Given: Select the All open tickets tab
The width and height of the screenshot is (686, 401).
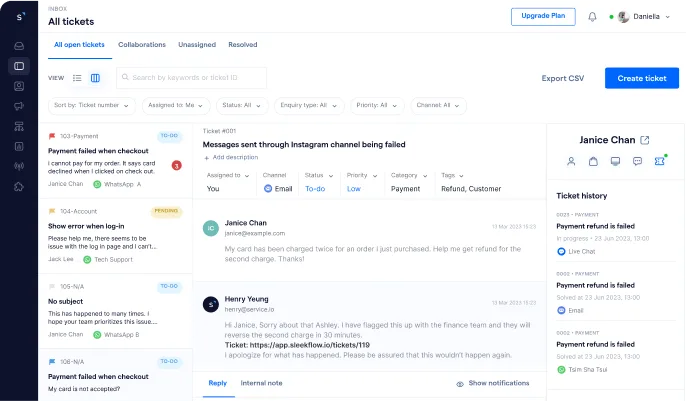Looking at the screenshot, I should (79, 45).
